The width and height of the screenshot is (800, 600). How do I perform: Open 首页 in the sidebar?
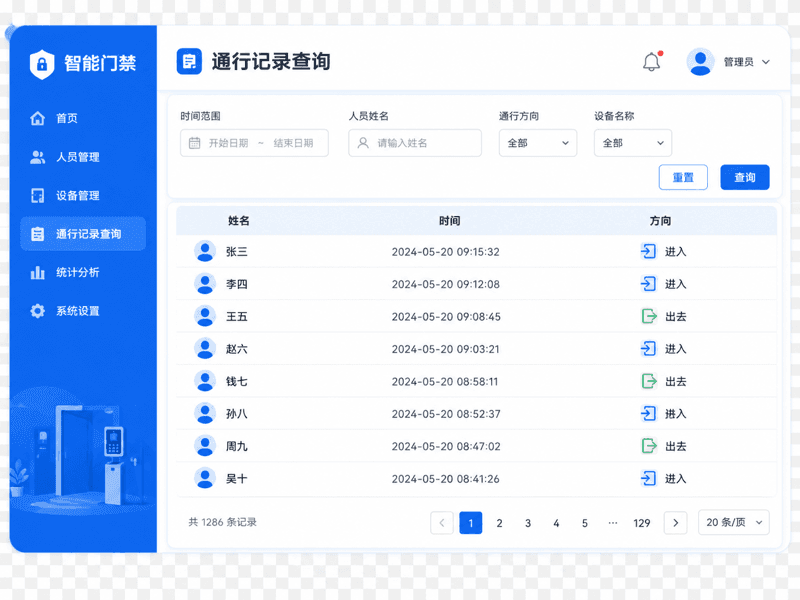(83, 118)
